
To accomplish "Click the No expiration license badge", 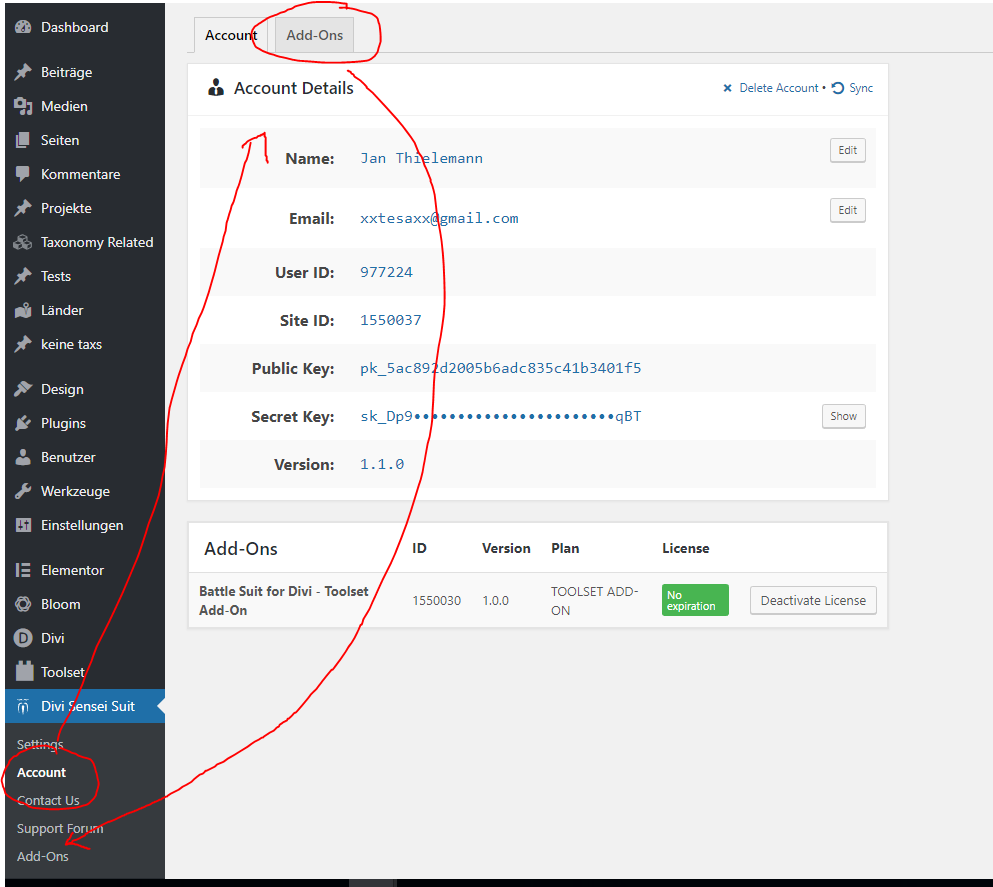I will click(x=695, y=600).
